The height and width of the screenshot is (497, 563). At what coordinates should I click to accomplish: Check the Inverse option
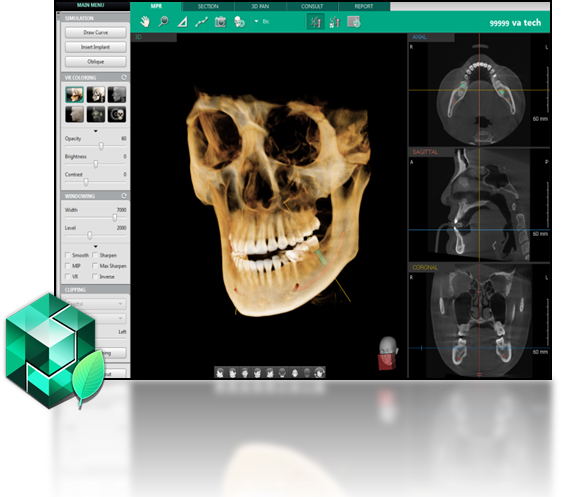pyautogui.click(x=95, y=277)
